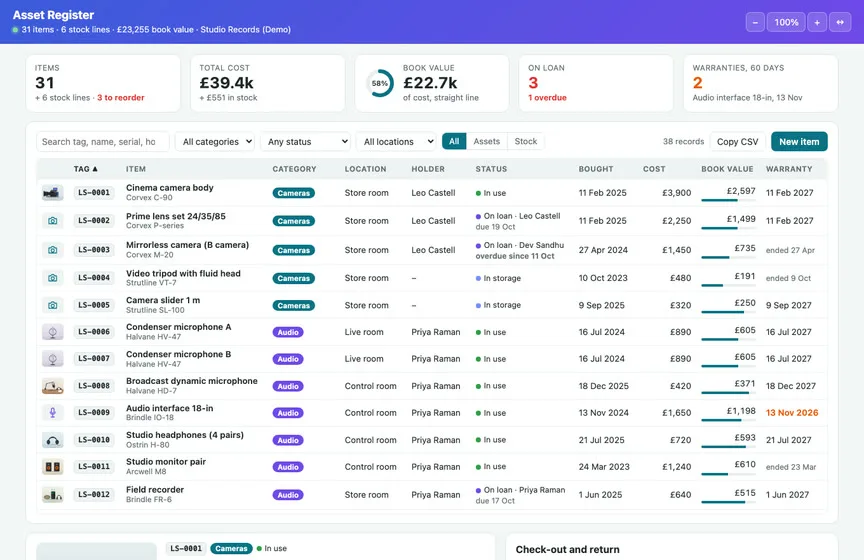The height and width of the screenshot is (560, 864).
Task: Click the camera icon for LS-0004
Action: (52, 278)
